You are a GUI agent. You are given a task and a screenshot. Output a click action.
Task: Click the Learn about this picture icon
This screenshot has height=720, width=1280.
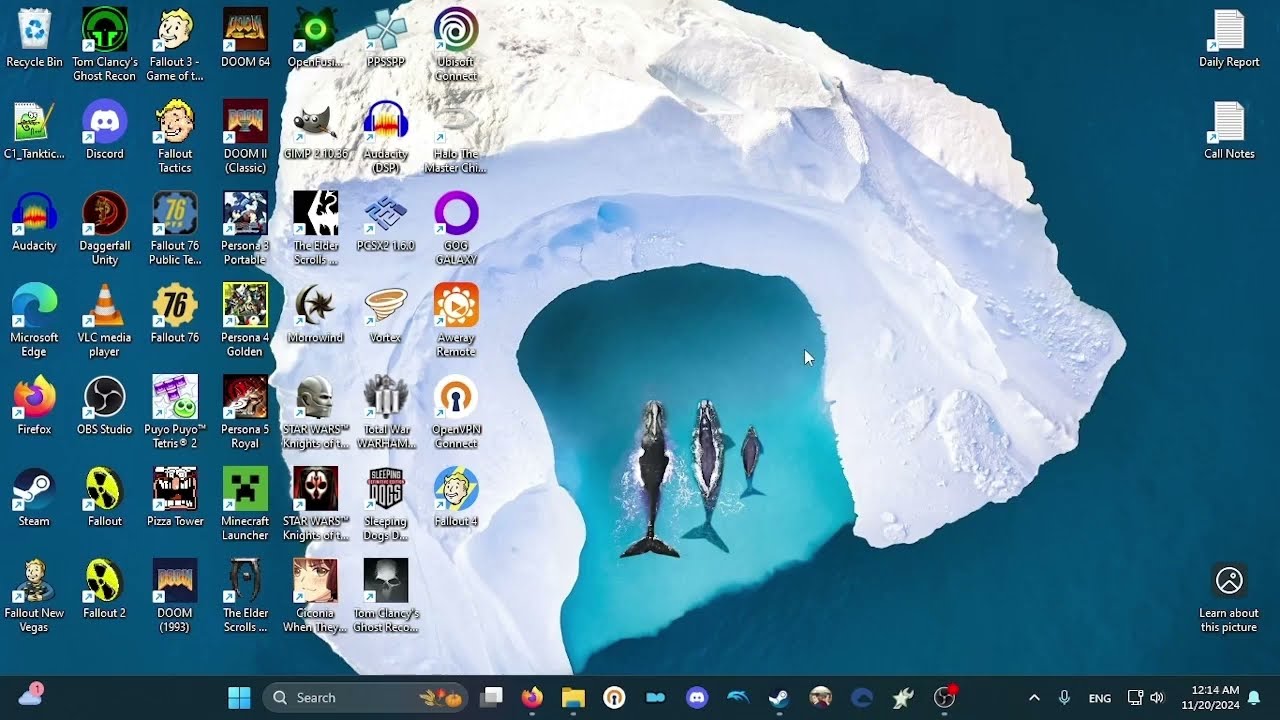click(x=1229, y=599)
